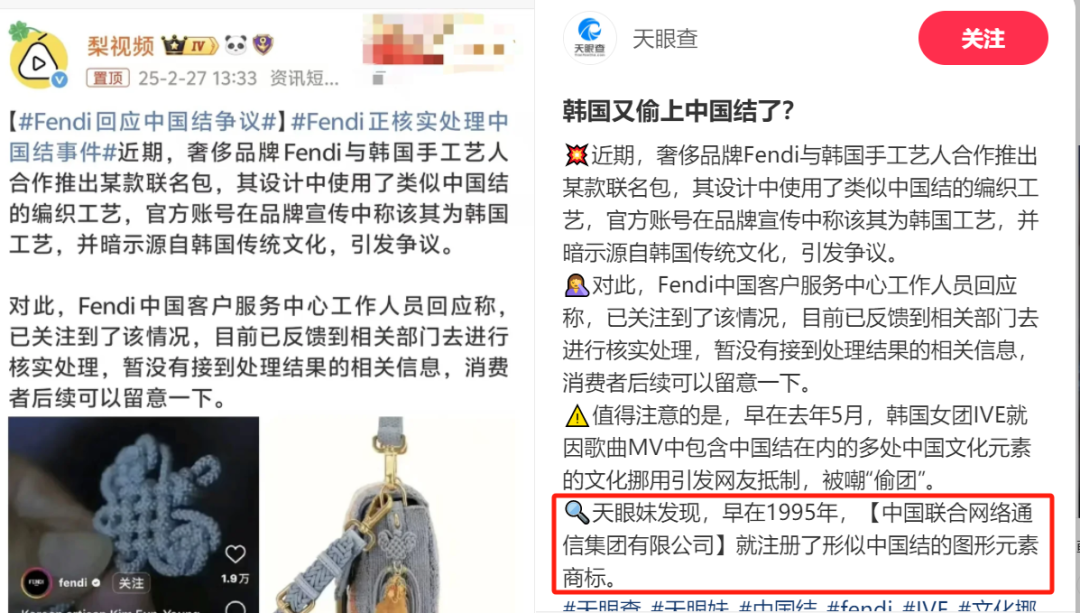Follow 天眼查 with the red 关注 button
This screenshot has height=613, width=1080.
pos(983,39)
